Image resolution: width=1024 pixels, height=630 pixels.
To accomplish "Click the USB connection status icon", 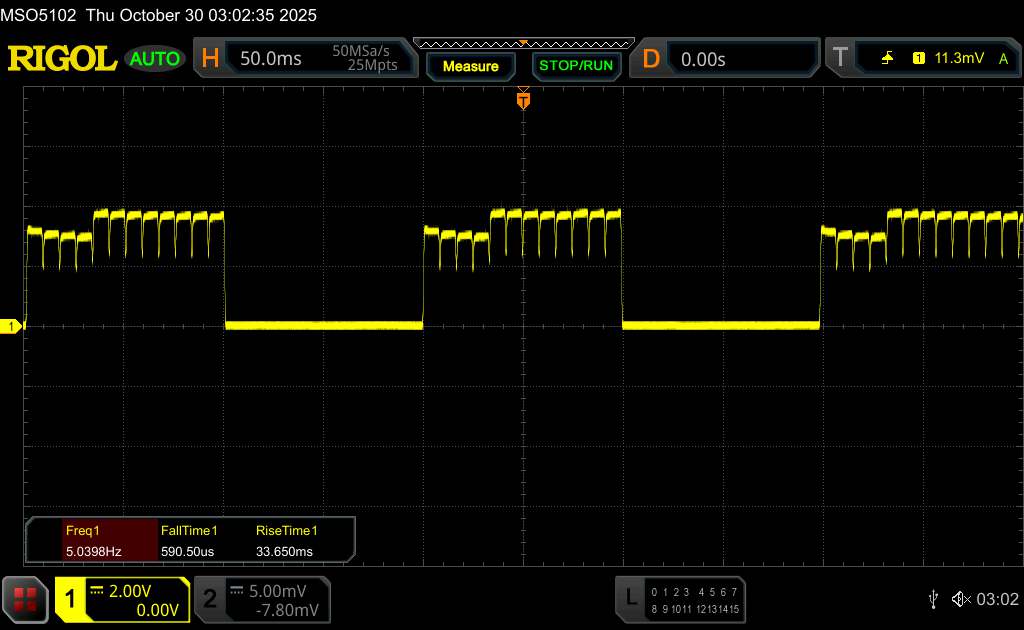I will coord(933,598).
